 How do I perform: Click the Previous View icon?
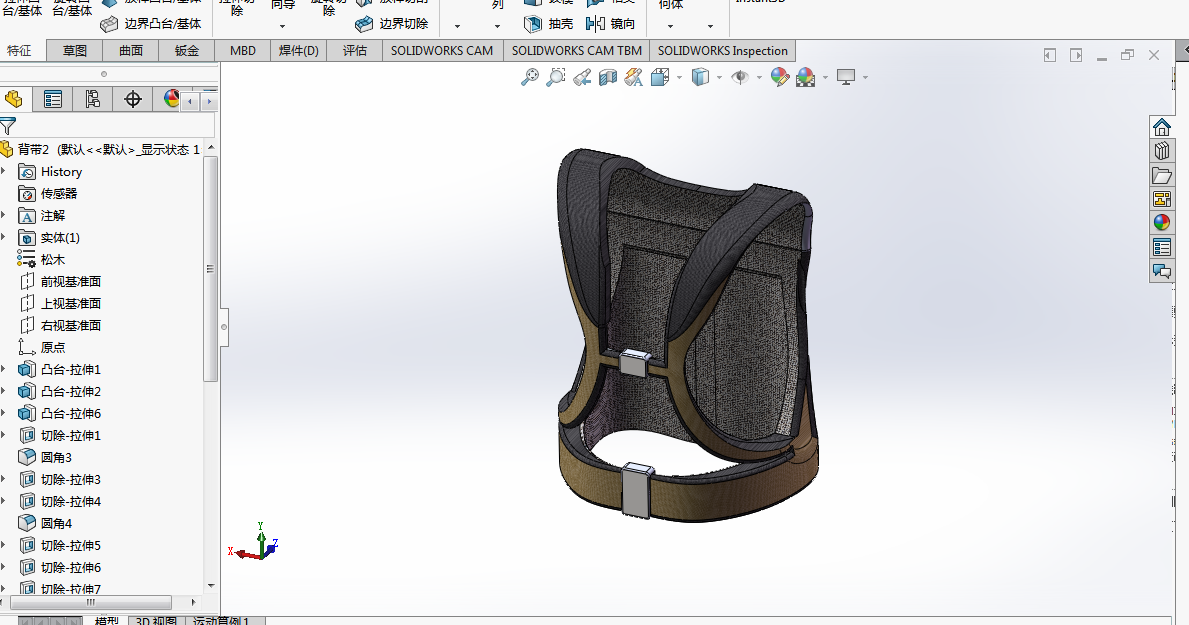point(582,77)
